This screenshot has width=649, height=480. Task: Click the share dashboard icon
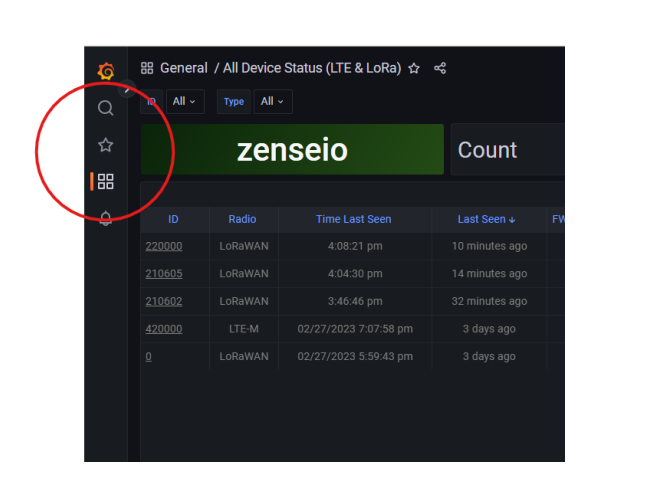pyautogui.click(x=440, y=68)
